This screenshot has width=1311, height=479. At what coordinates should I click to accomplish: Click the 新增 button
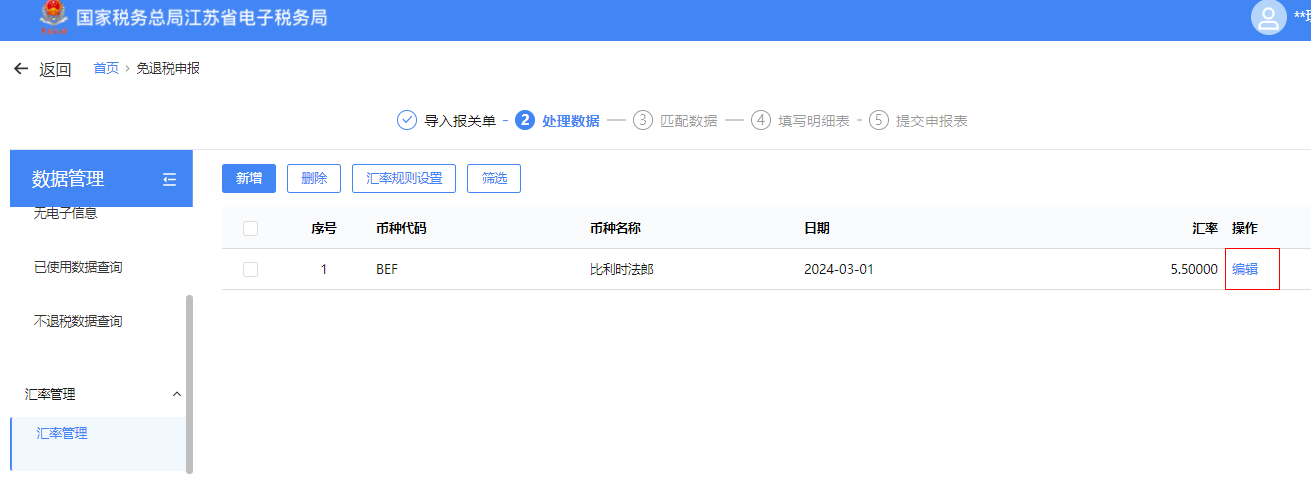[x=249, y=178]
